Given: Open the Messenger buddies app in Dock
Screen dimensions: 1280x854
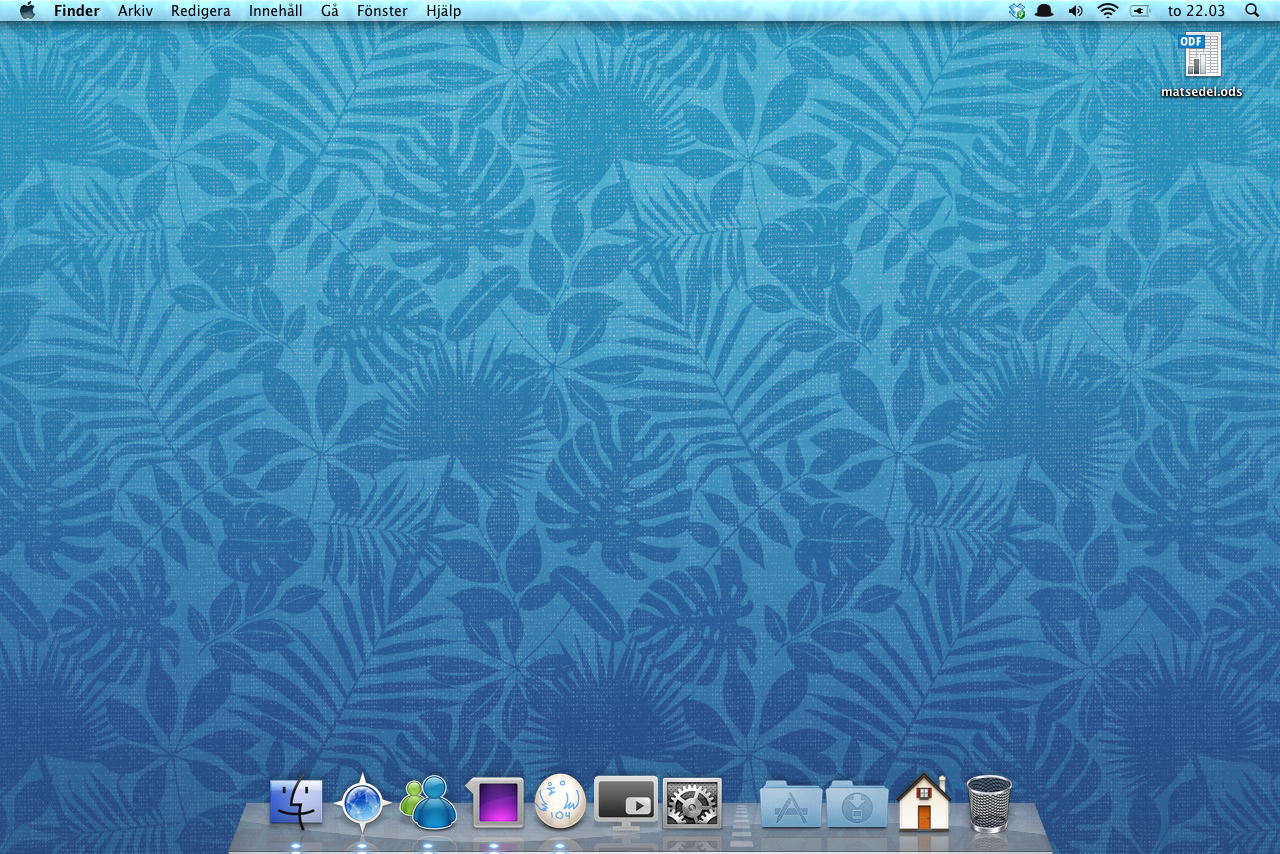Looking at the screenshot, I should (428, 803).
